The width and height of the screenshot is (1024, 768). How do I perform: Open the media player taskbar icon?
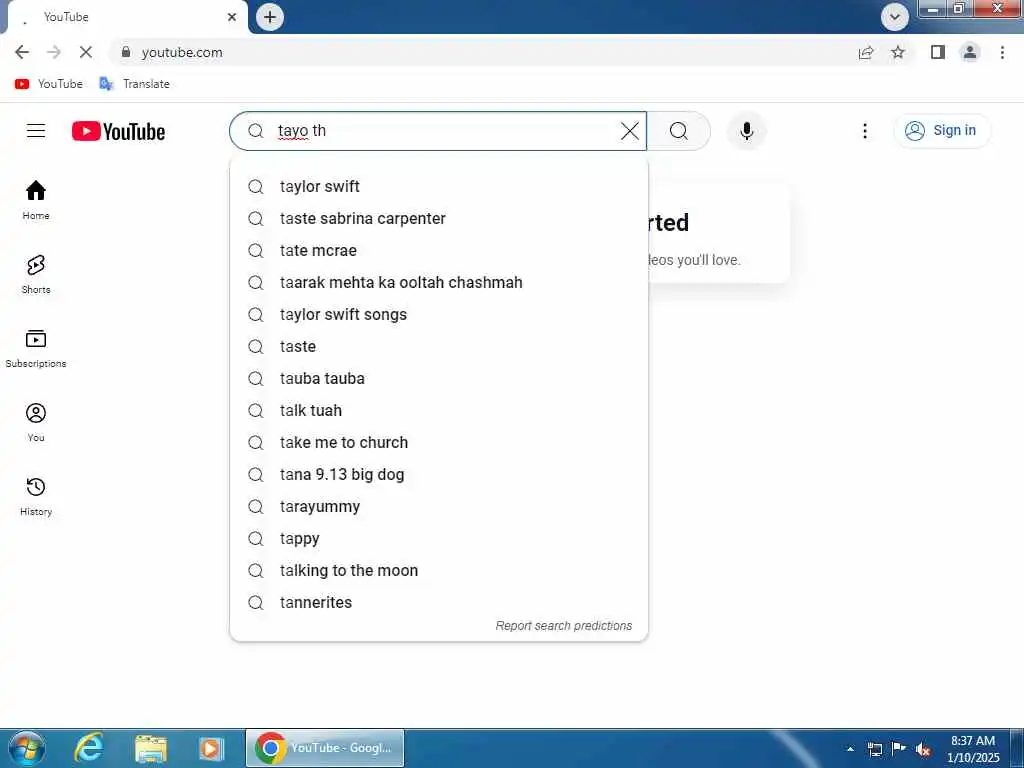[211, 748]
